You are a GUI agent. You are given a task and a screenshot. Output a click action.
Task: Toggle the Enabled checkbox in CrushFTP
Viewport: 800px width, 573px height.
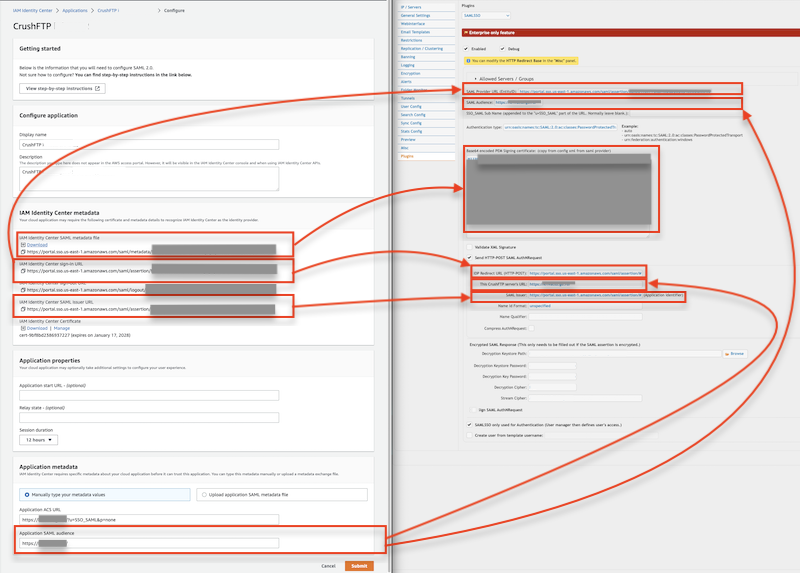point(466,49)
